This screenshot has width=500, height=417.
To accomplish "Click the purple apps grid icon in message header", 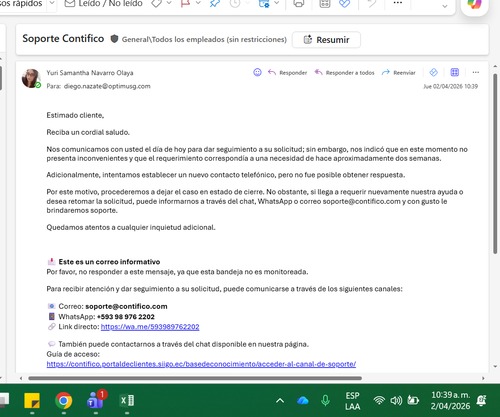I will pyautogui.click(x=455, y=72).
